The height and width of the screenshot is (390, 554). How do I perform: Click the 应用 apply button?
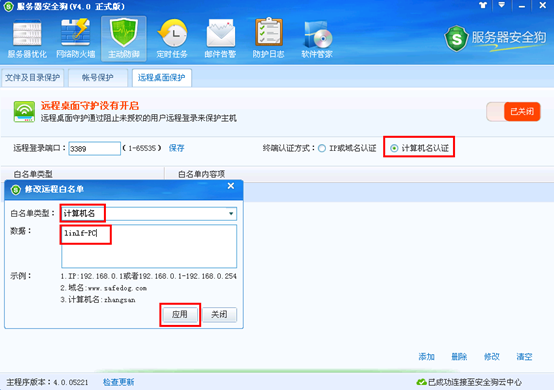point(180,314)
